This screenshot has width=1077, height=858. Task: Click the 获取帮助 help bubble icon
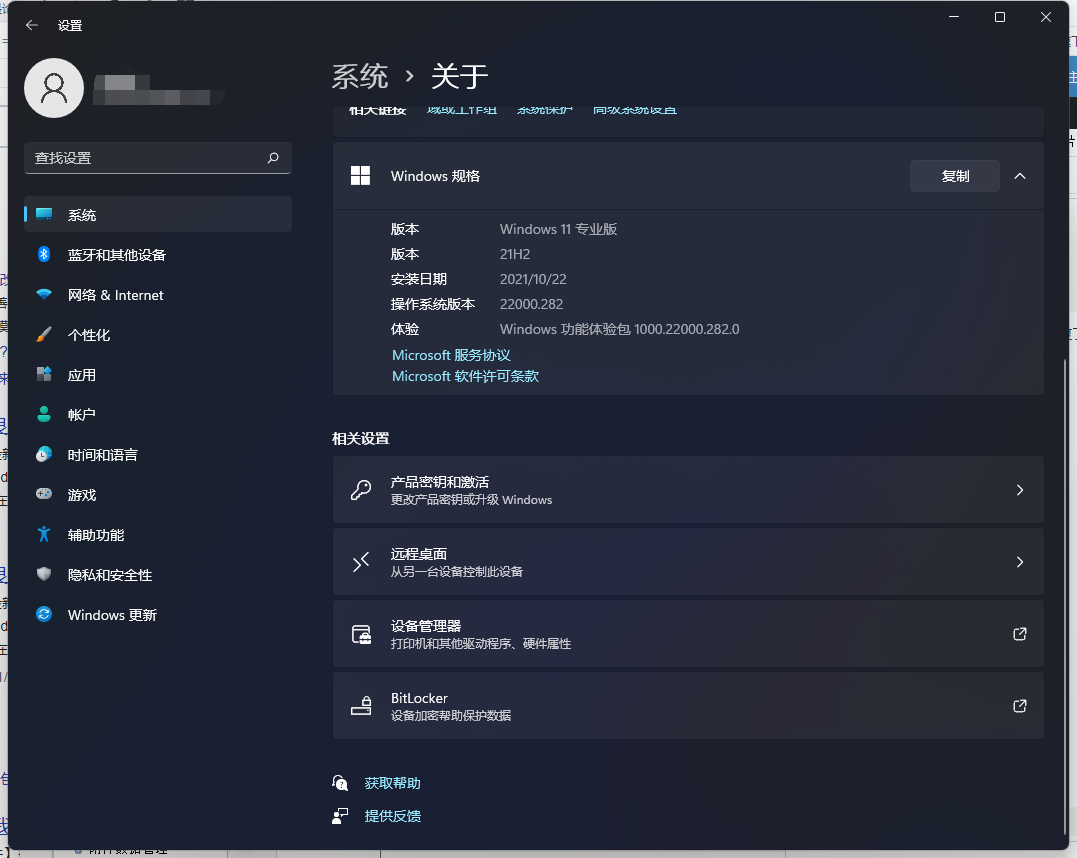click(x=340, y=782)
